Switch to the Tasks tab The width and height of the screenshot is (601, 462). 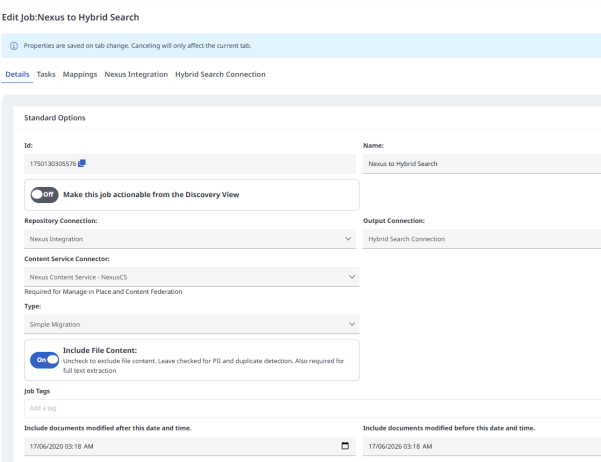tap(46, 74)
